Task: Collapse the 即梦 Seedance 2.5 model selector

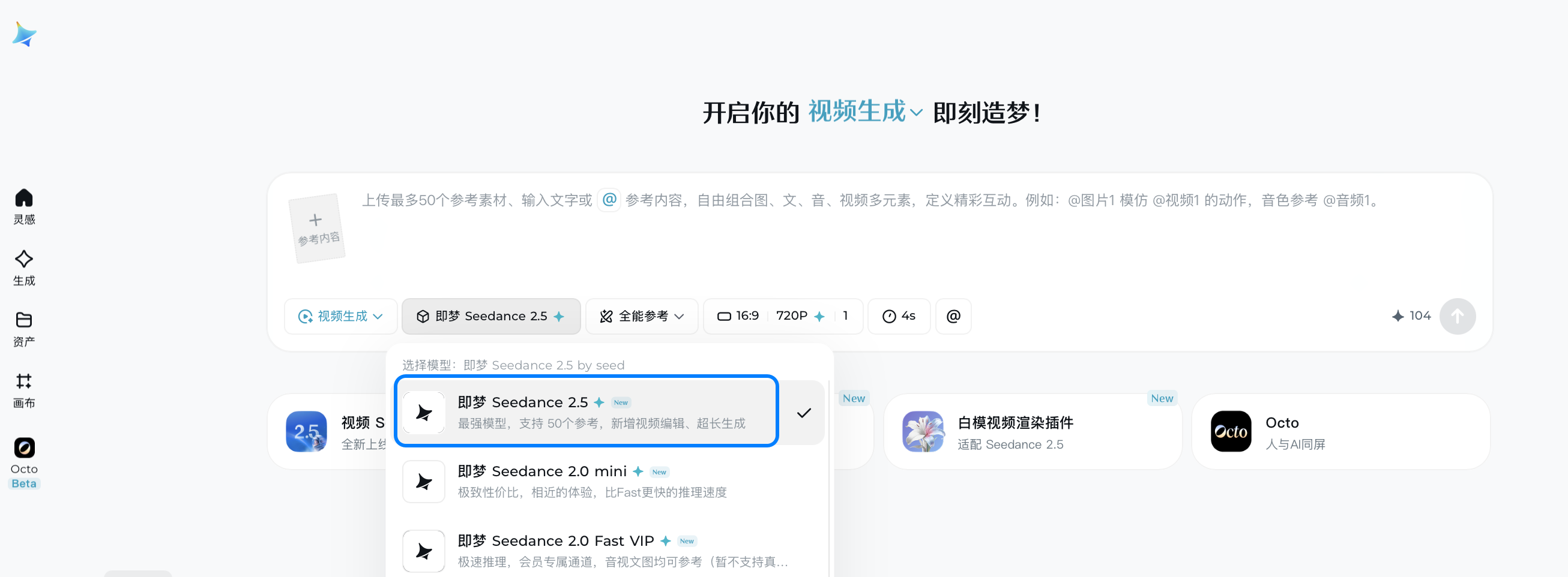Action: pos(490,316)
